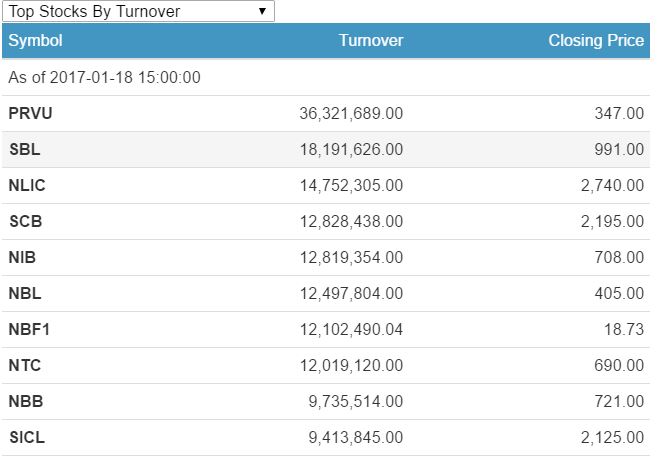The width and height of the screenshot is (657, 458).
Task: Select turnover value 14,752,305.00
Action: tap(351, 186)
